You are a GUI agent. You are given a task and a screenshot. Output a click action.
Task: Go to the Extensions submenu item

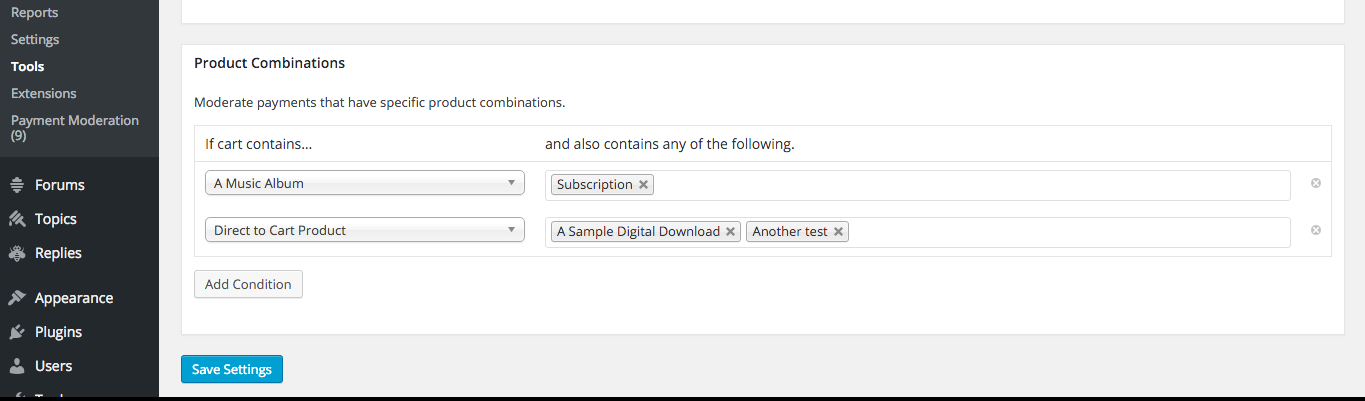[x=43, y=93]
